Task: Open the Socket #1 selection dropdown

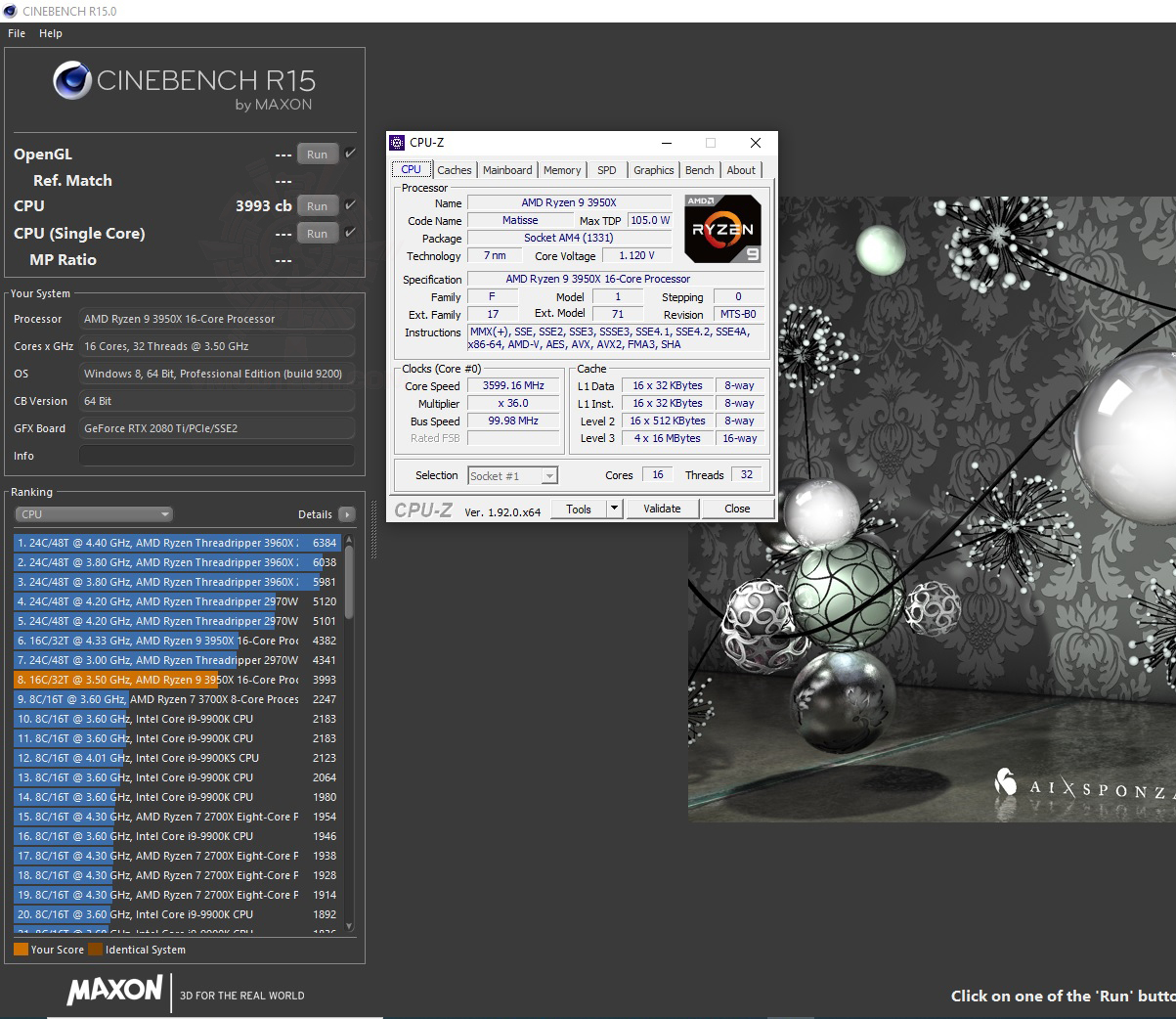Action: click(512, 476)
